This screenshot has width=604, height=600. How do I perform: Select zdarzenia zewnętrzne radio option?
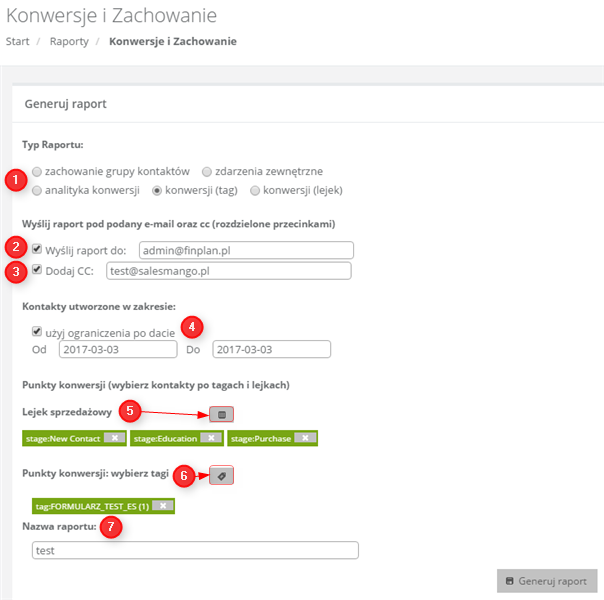207,171
